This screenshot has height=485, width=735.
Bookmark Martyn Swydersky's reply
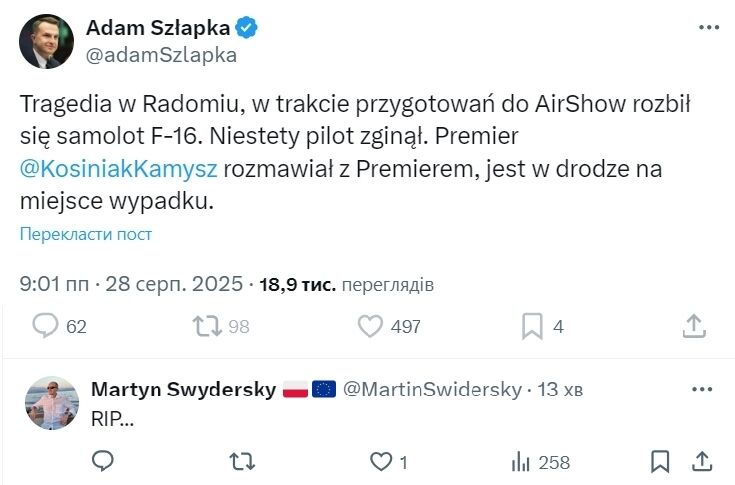coord(660,461)
